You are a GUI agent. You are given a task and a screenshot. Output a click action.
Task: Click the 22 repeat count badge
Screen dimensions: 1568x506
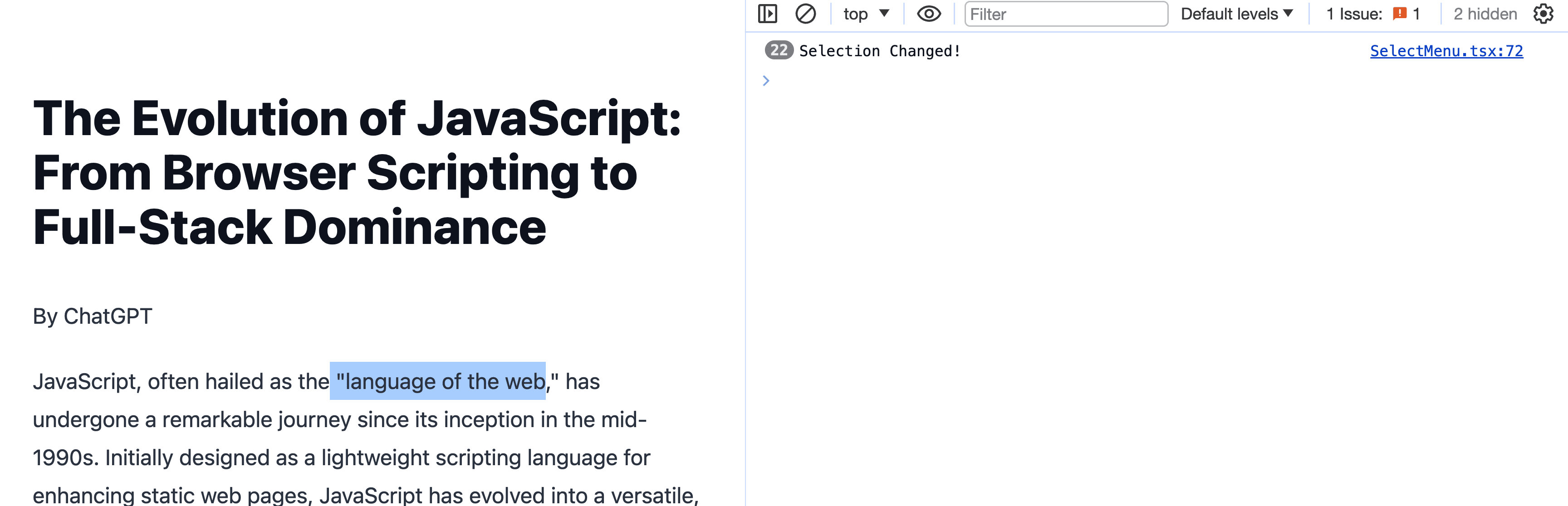click(779, 50)
